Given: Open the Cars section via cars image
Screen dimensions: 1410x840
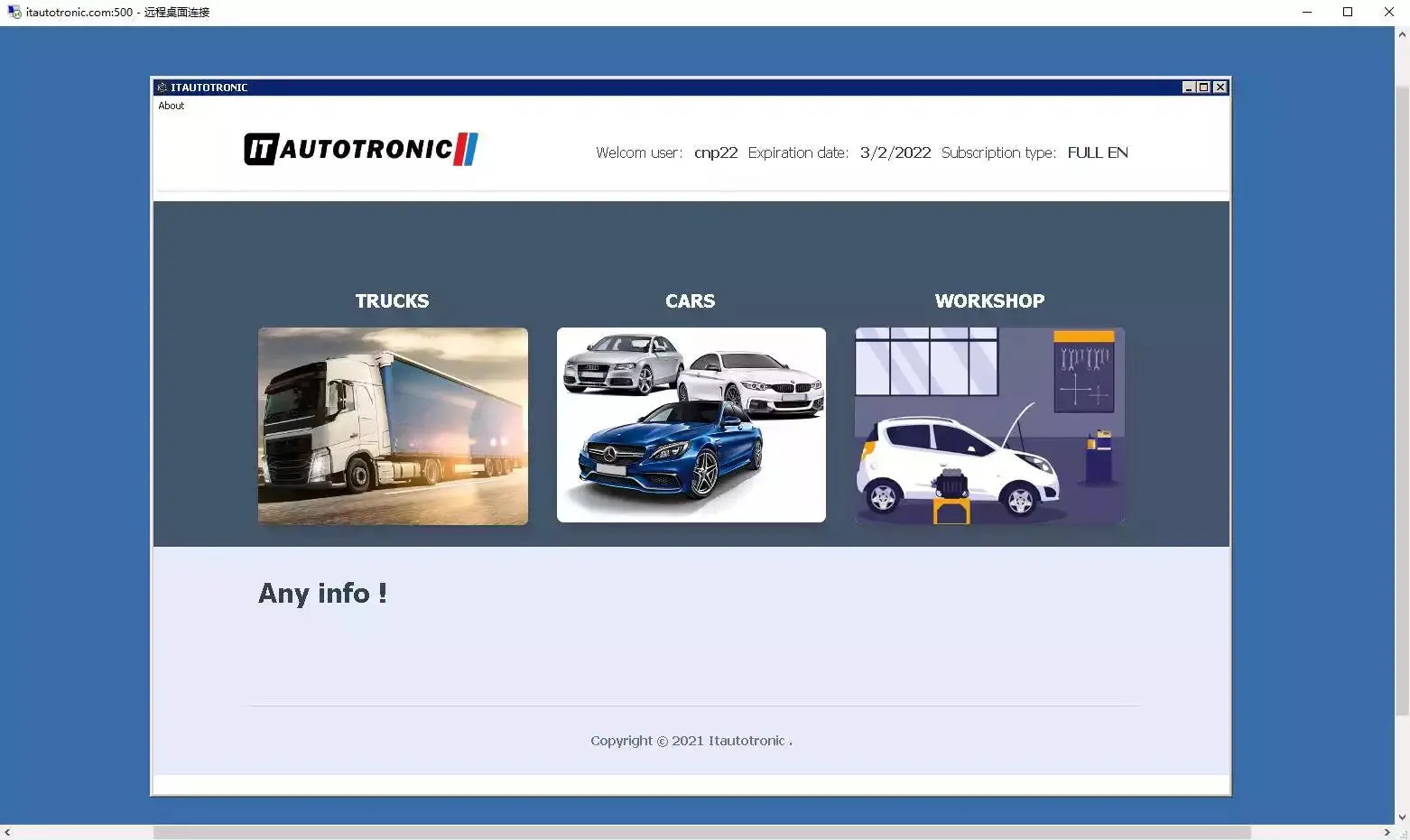Looking at the screenshot, I should [x=691, y=425].
